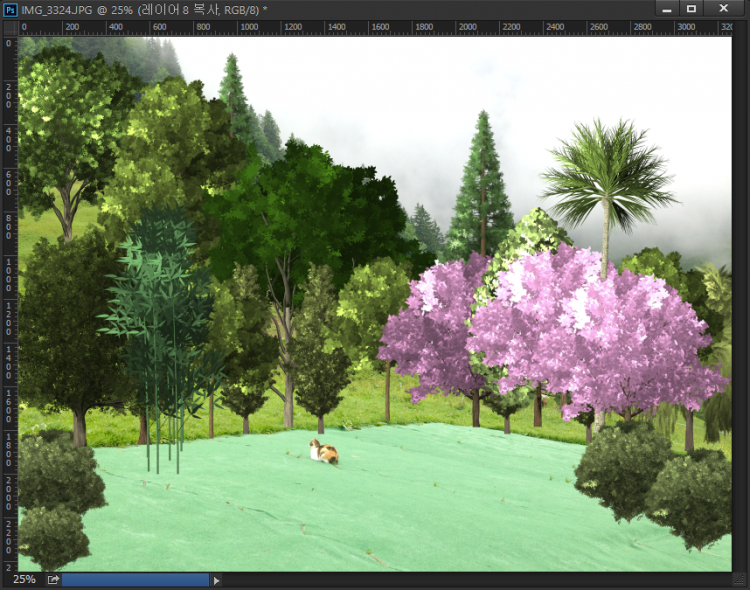Click the vertical ruler beside the canvas
The height and width of the screenshot is (590, 750).
[x=9, y=300]
